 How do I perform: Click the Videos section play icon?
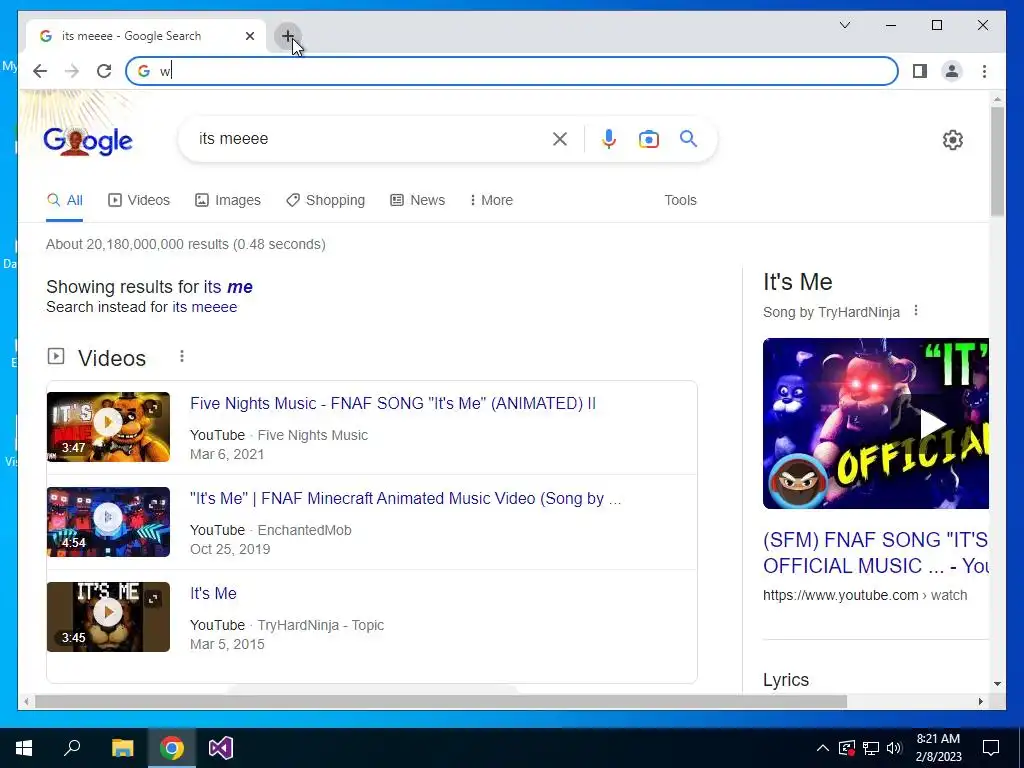(56, 357)
